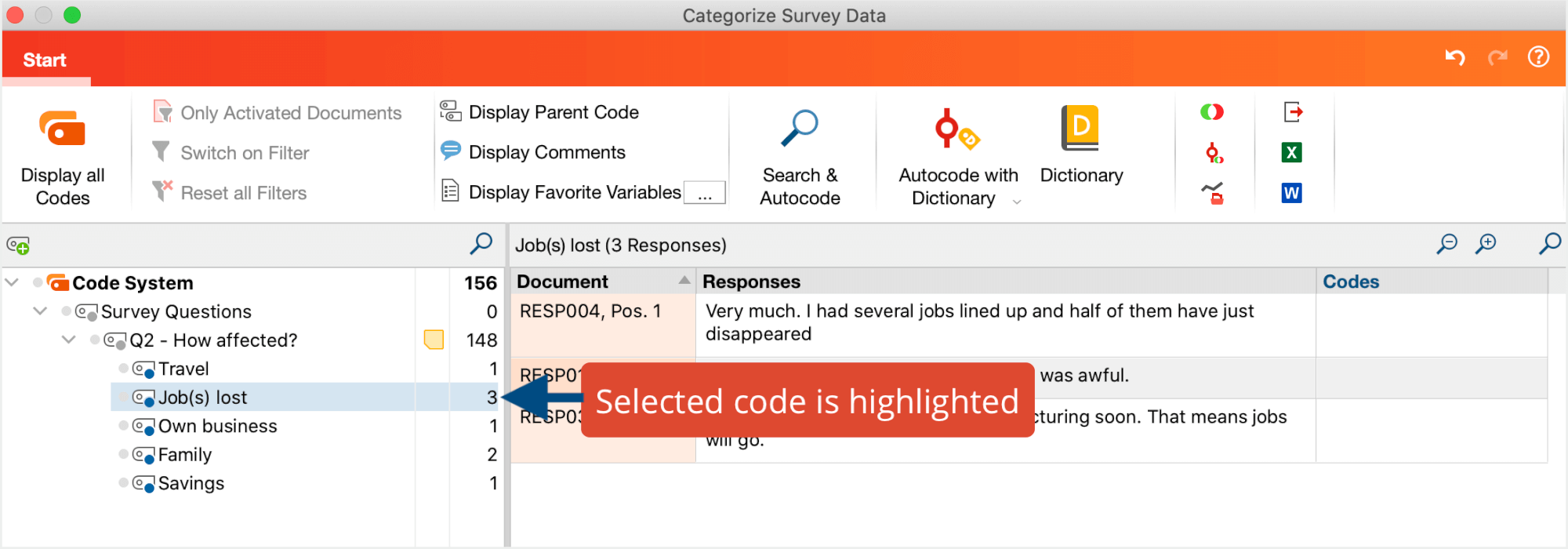
Task: Export to Excel icon
Action: 1291,152
